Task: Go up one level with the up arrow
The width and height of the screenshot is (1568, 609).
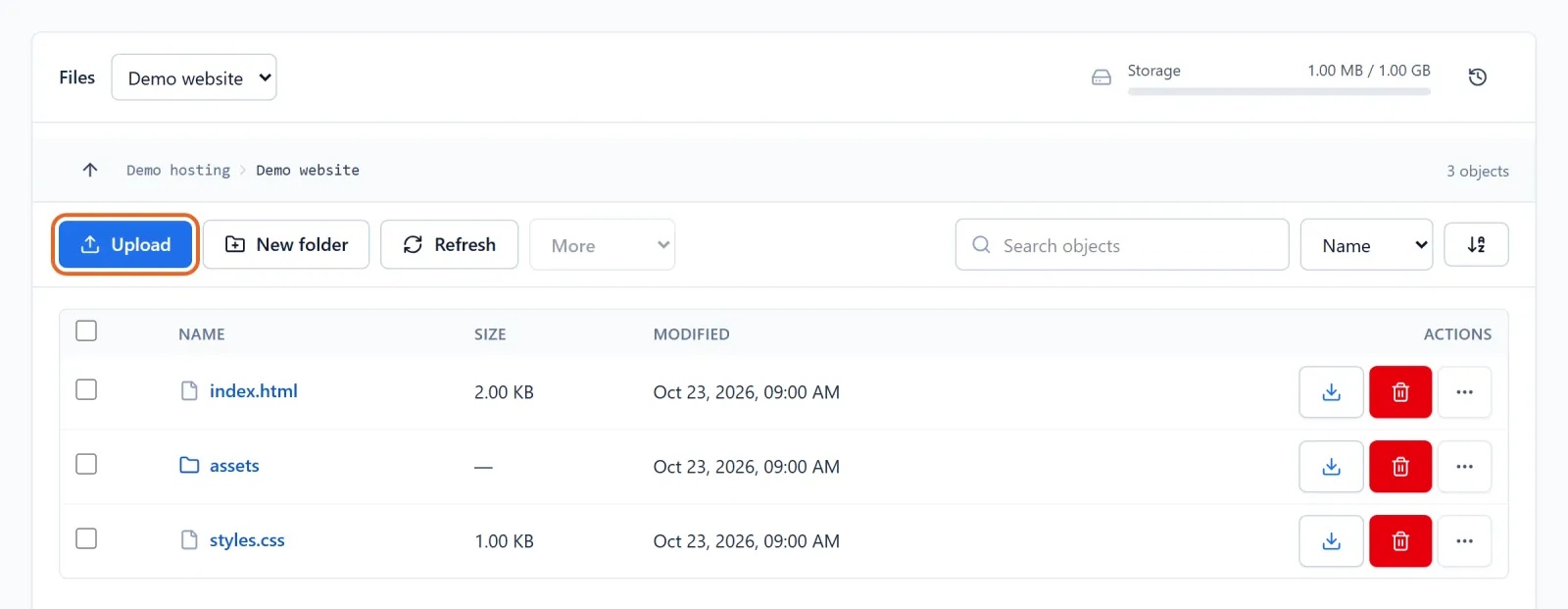Action: click(90, 170)
